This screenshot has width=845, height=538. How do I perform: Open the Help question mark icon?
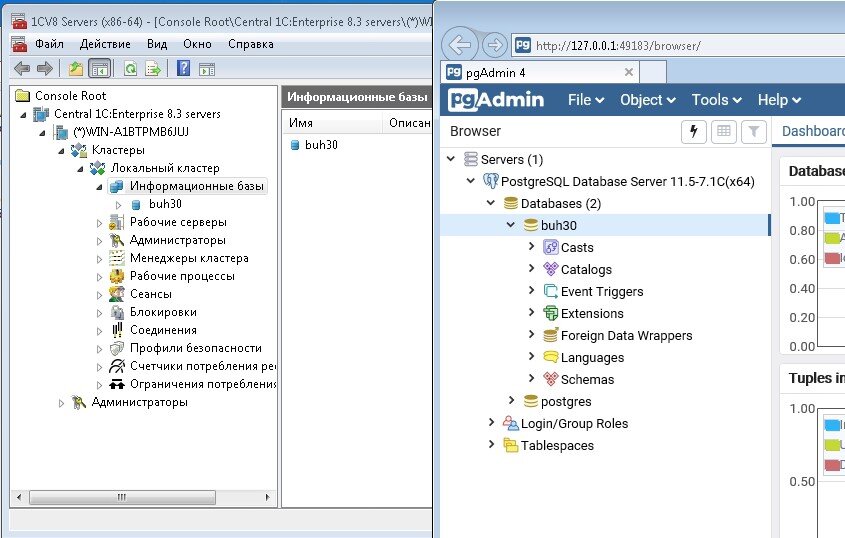[x=183, y=68]
